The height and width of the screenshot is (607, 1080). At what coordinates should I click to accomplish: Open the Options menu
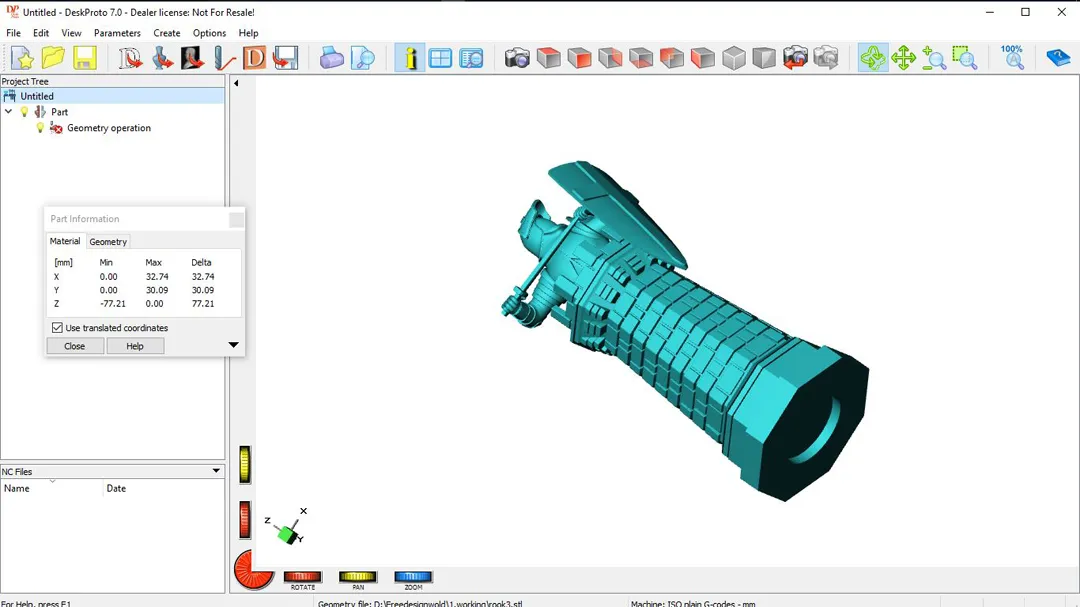click(209, 32)
